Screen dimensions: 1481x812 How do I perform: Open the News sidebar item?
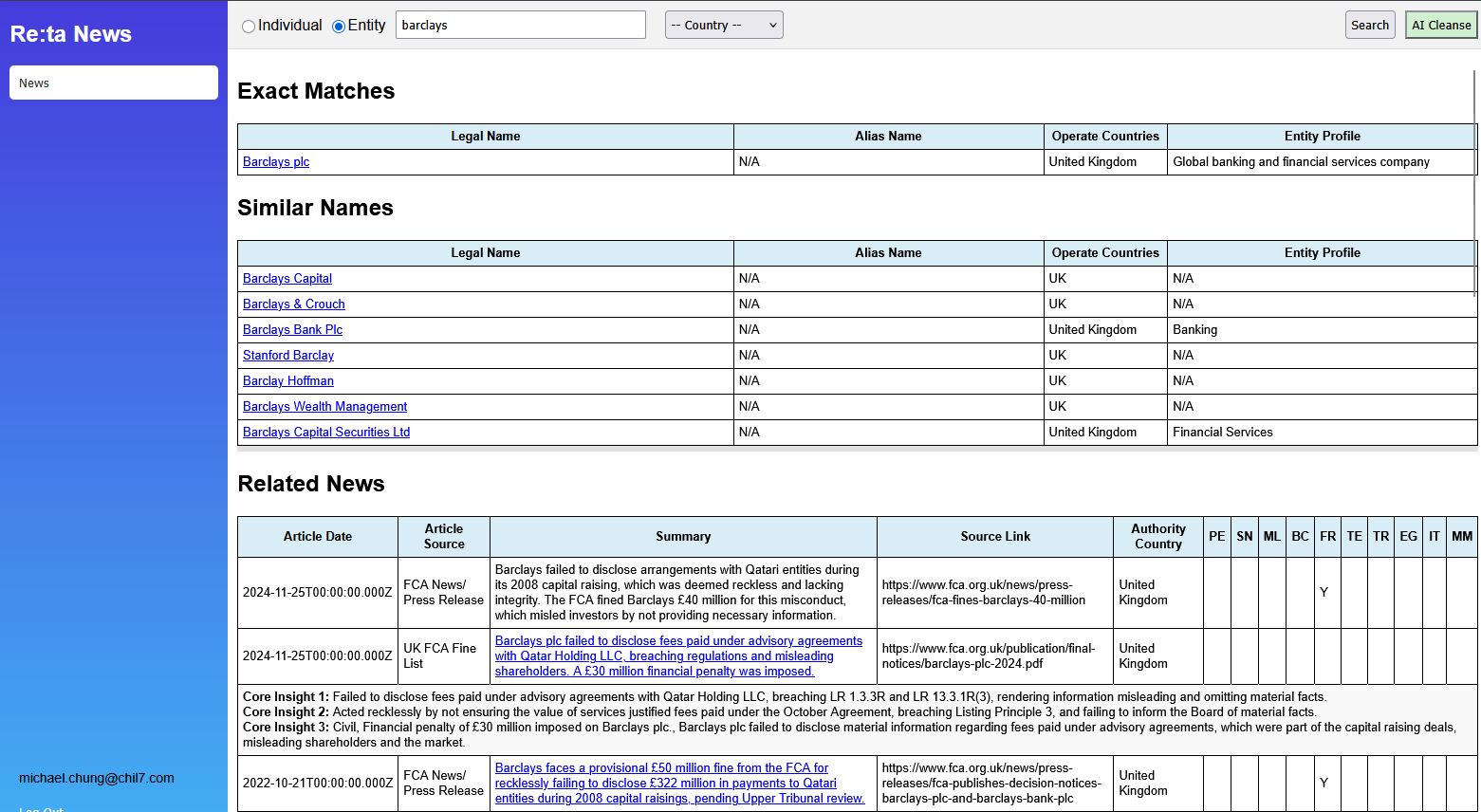[114, 83]
